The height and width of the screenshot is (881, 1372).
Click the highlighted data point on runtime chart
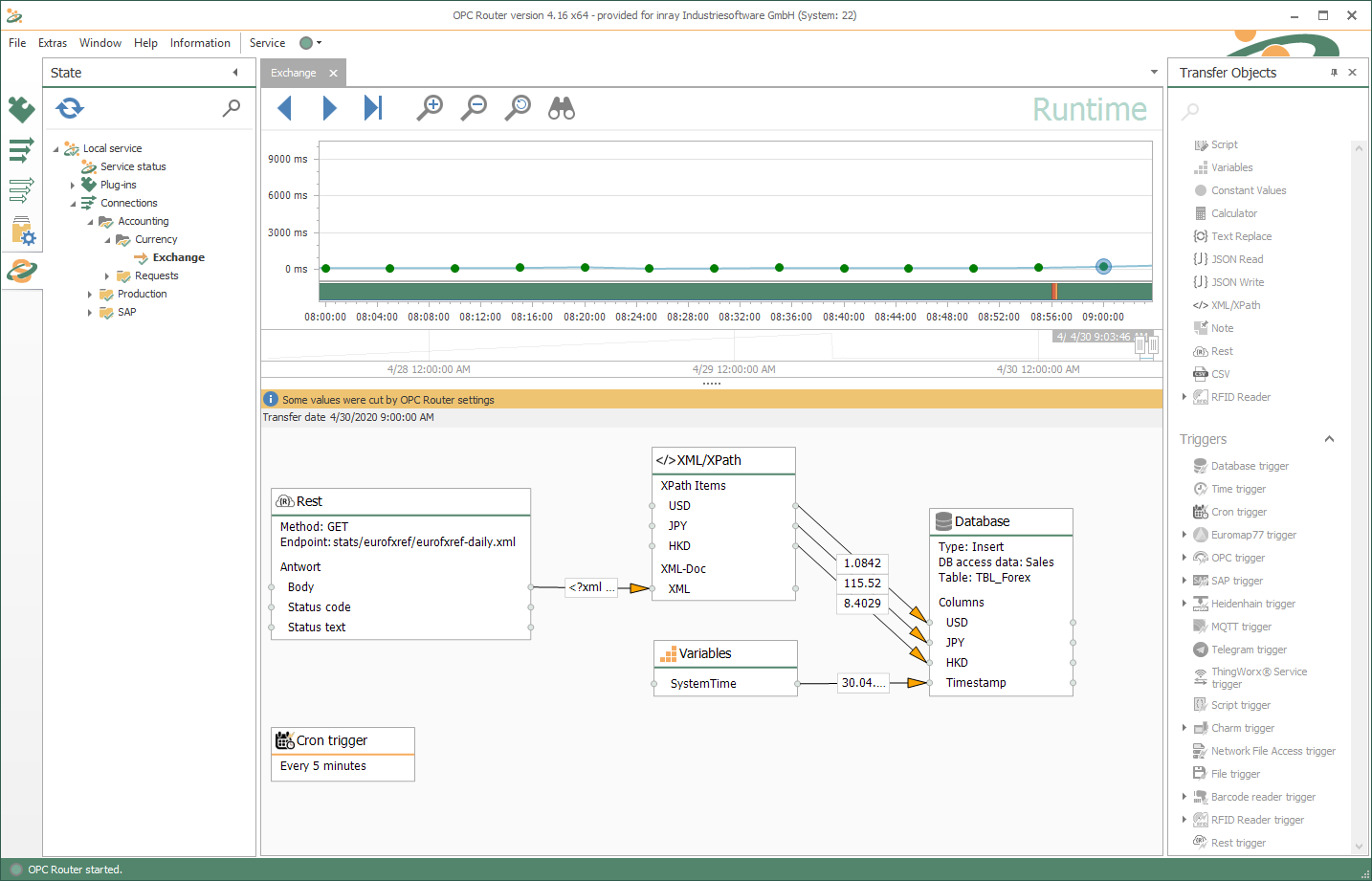click(x=1103, y=267)
